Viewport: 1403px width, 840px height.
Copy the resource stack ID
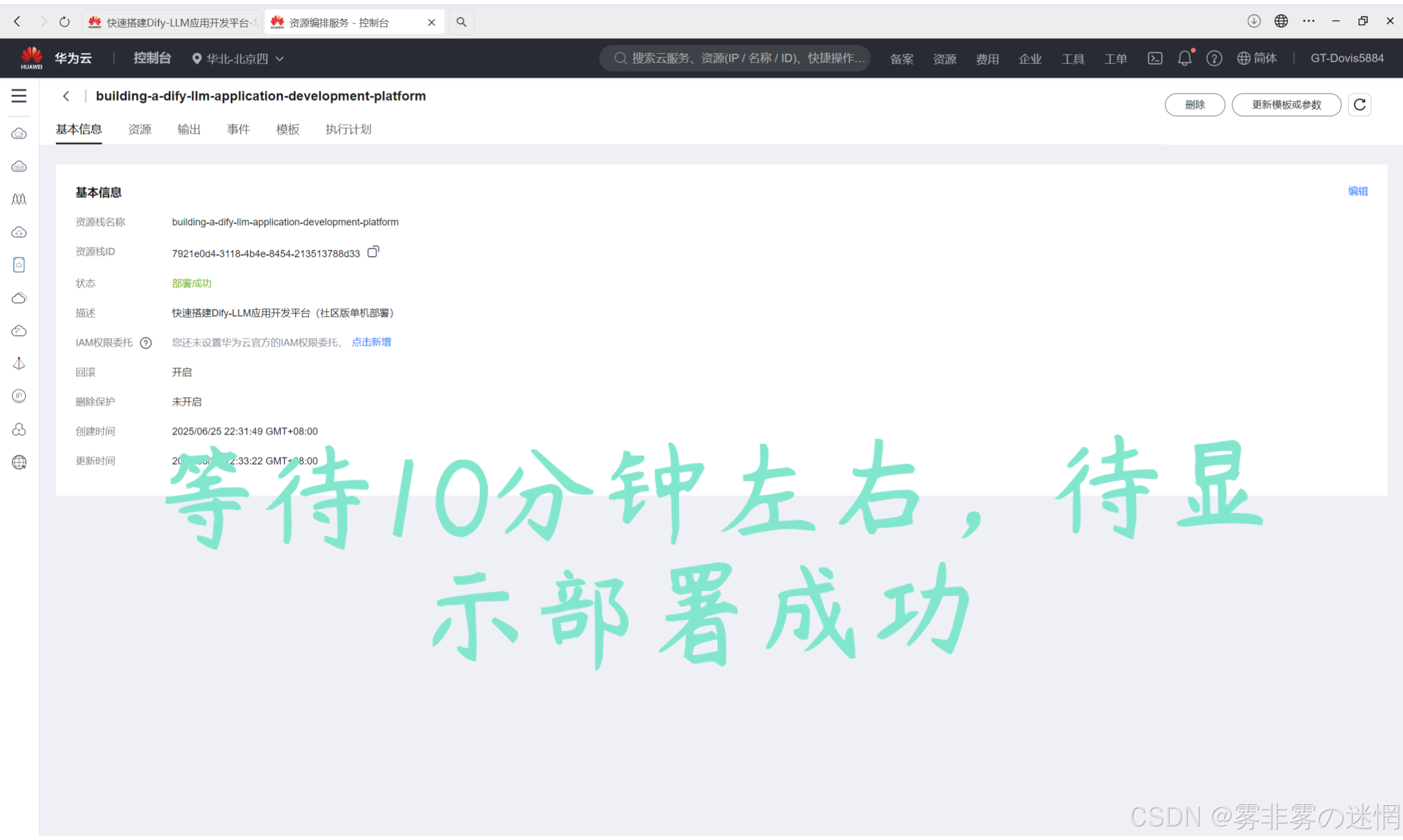(372, 253)
